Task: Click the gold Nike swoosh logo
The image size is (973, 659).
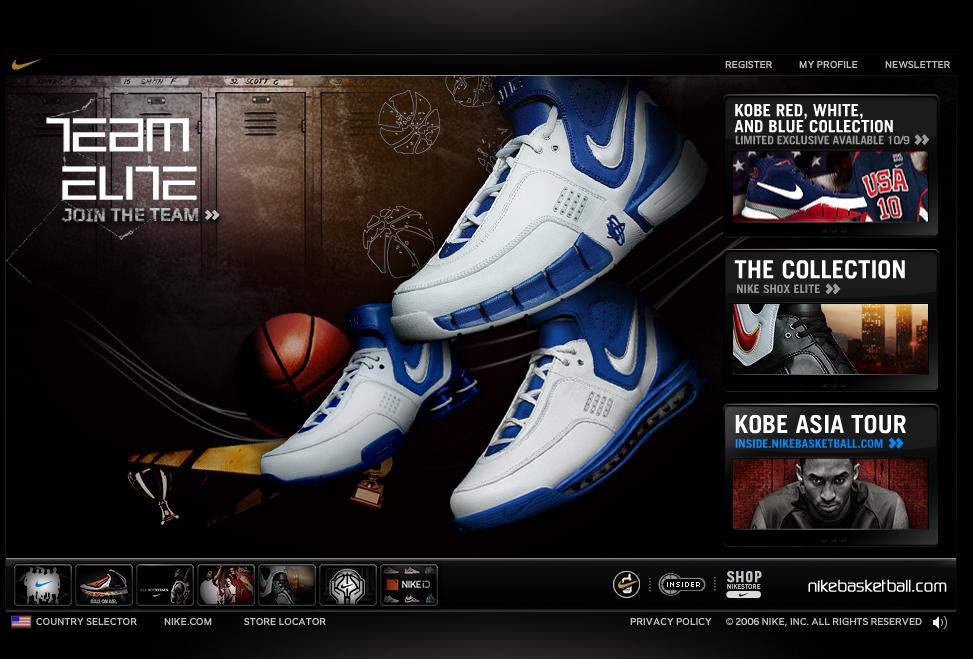Action: coord(25,64)
